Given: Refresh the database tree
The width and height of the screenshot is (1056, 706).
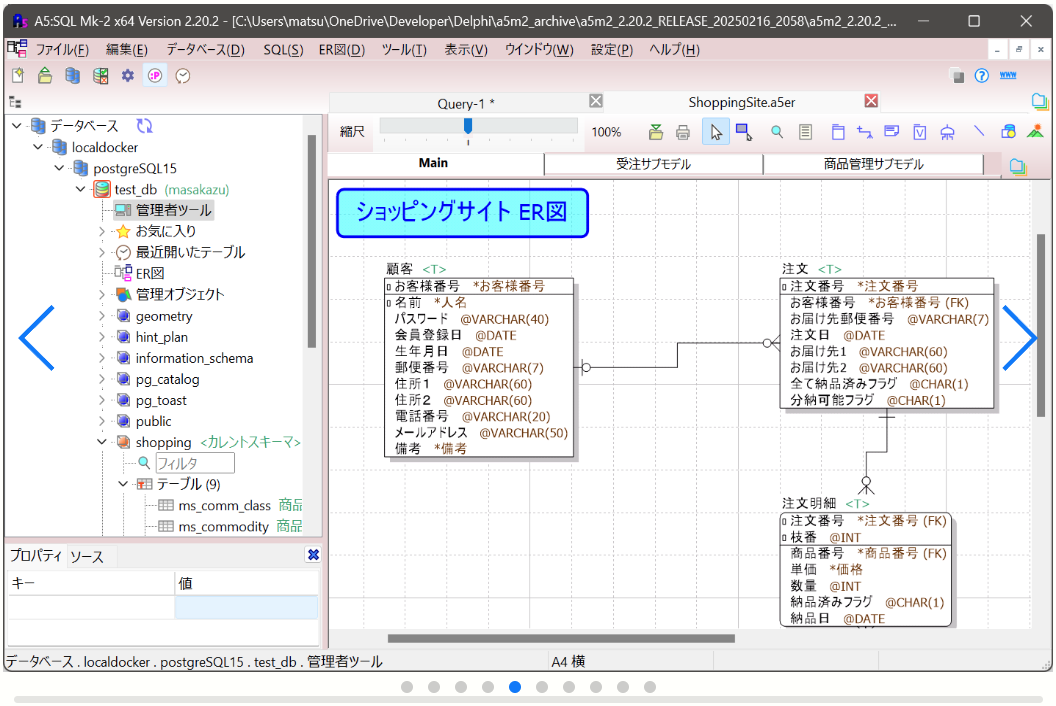Looking at the screenshot, I should click(144, 126).
